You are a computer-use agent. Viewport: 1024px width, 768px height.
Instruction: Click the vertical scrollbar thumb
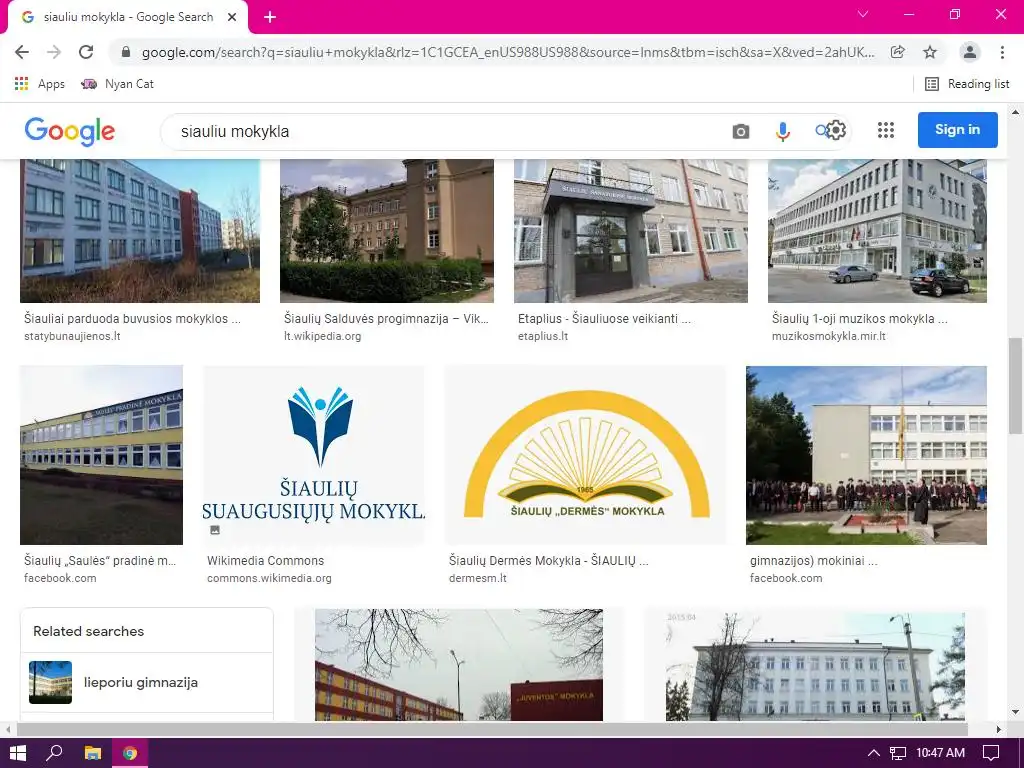point(1015,385)
